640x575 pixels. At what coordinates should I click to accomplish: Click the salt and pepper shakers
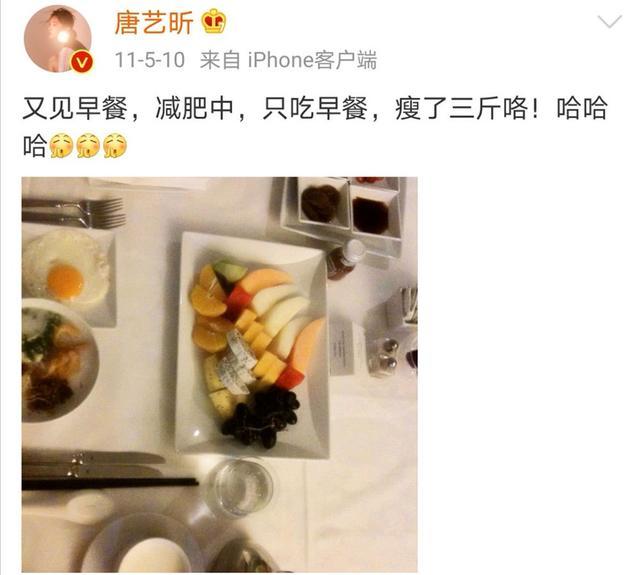[387, 354]
